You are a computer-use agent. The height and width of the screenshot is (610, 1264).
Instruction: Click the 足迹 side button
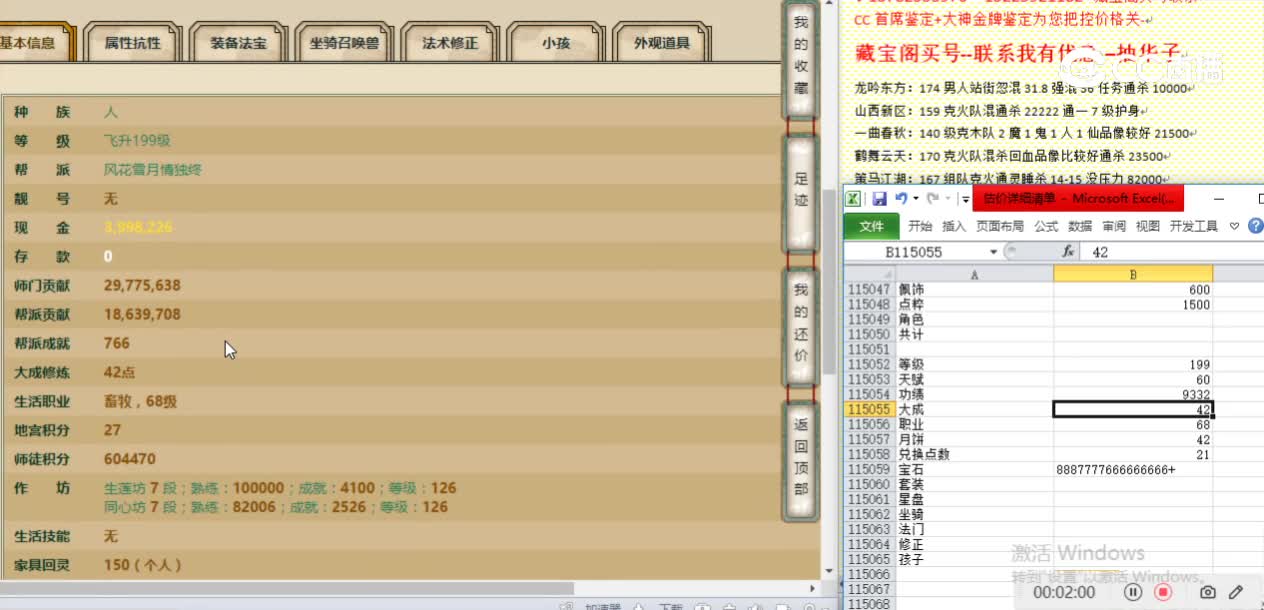pos(800,194)
